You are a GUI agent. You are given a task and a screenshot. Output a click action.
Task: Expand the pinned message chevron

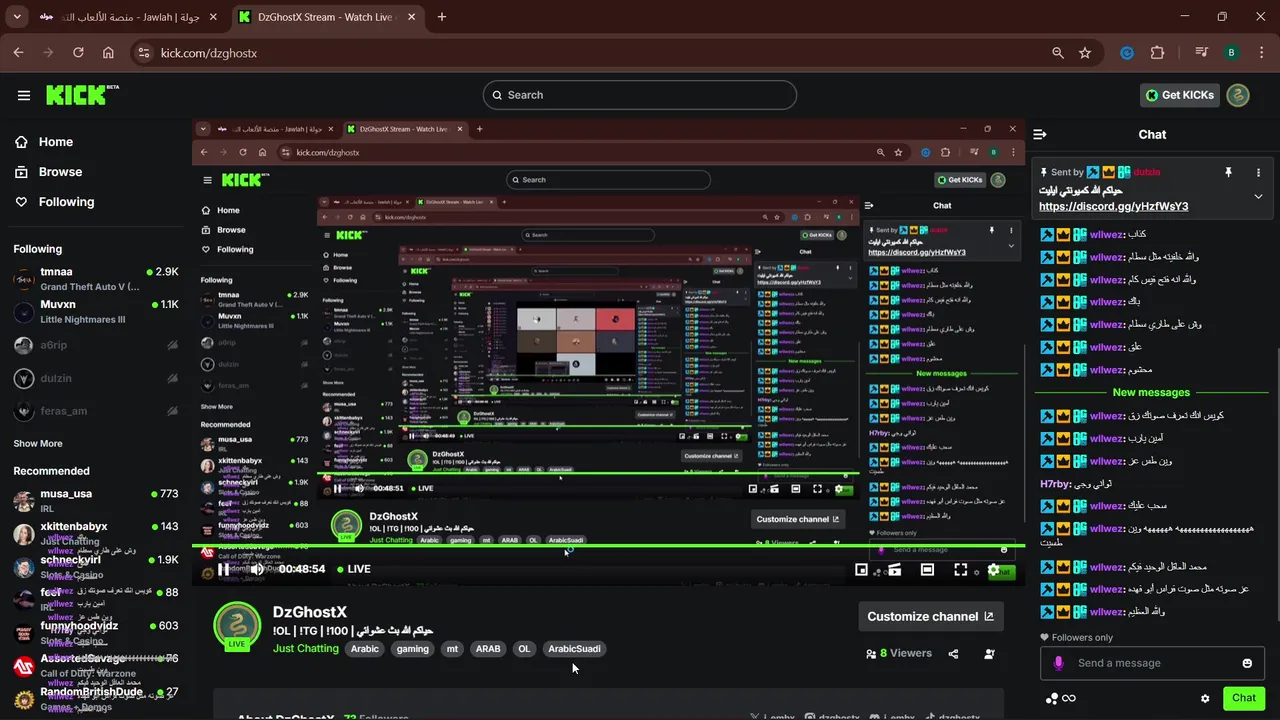[x=1258, y=197]
